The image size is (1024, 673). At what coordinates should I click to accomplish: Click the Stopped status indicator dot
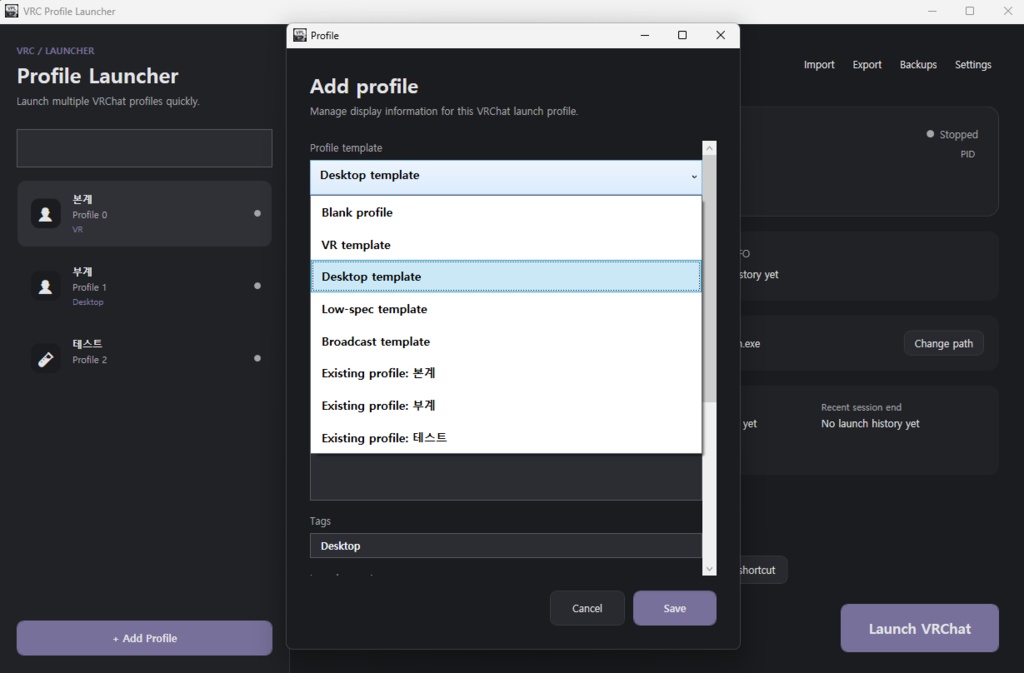point(930,134)
